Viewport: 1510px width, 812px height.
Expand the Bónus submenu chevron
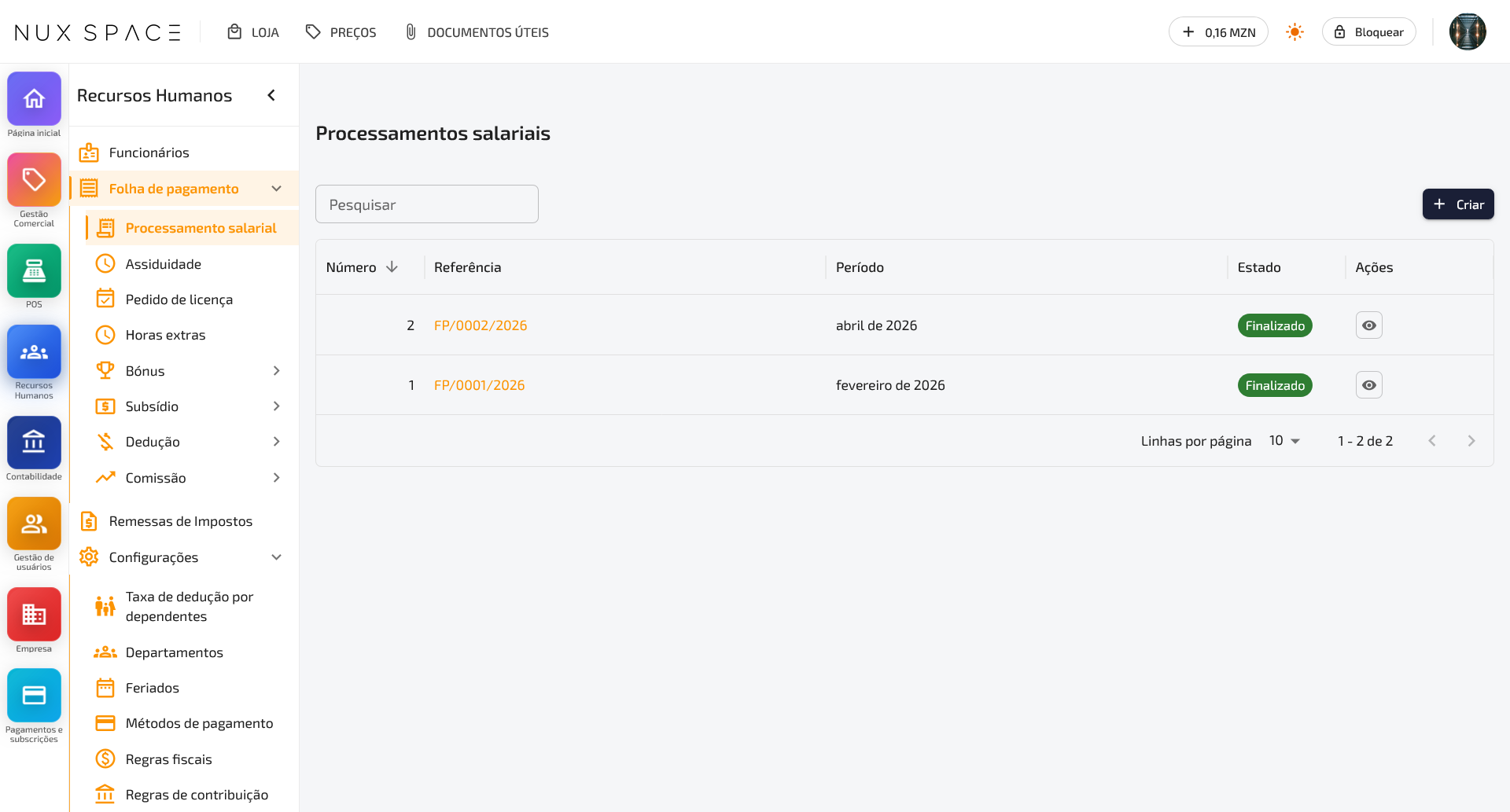point(276,371)
